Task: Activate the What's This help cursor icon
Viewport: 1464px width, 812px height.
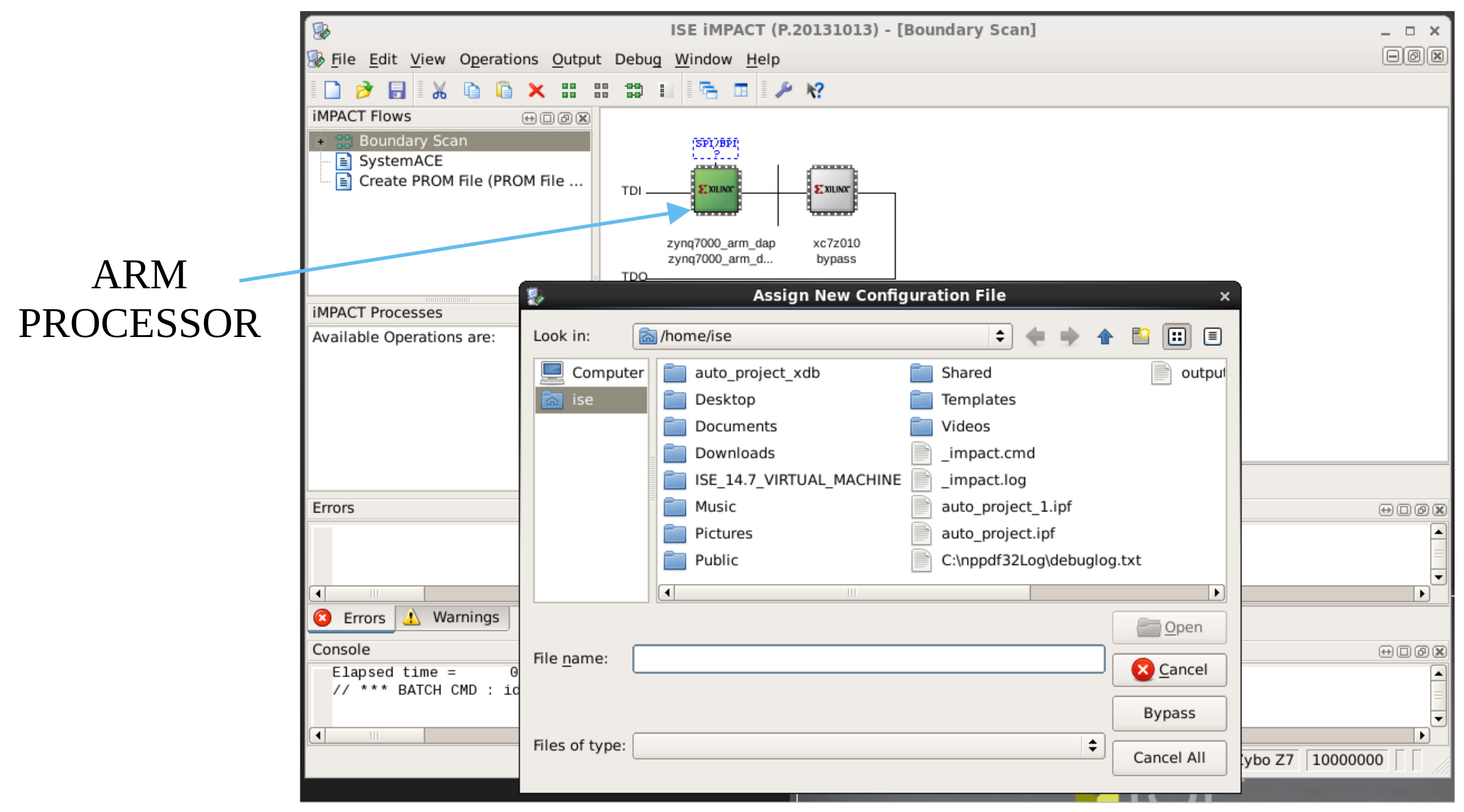Action: pyautogui.click(x=815, y=90)
